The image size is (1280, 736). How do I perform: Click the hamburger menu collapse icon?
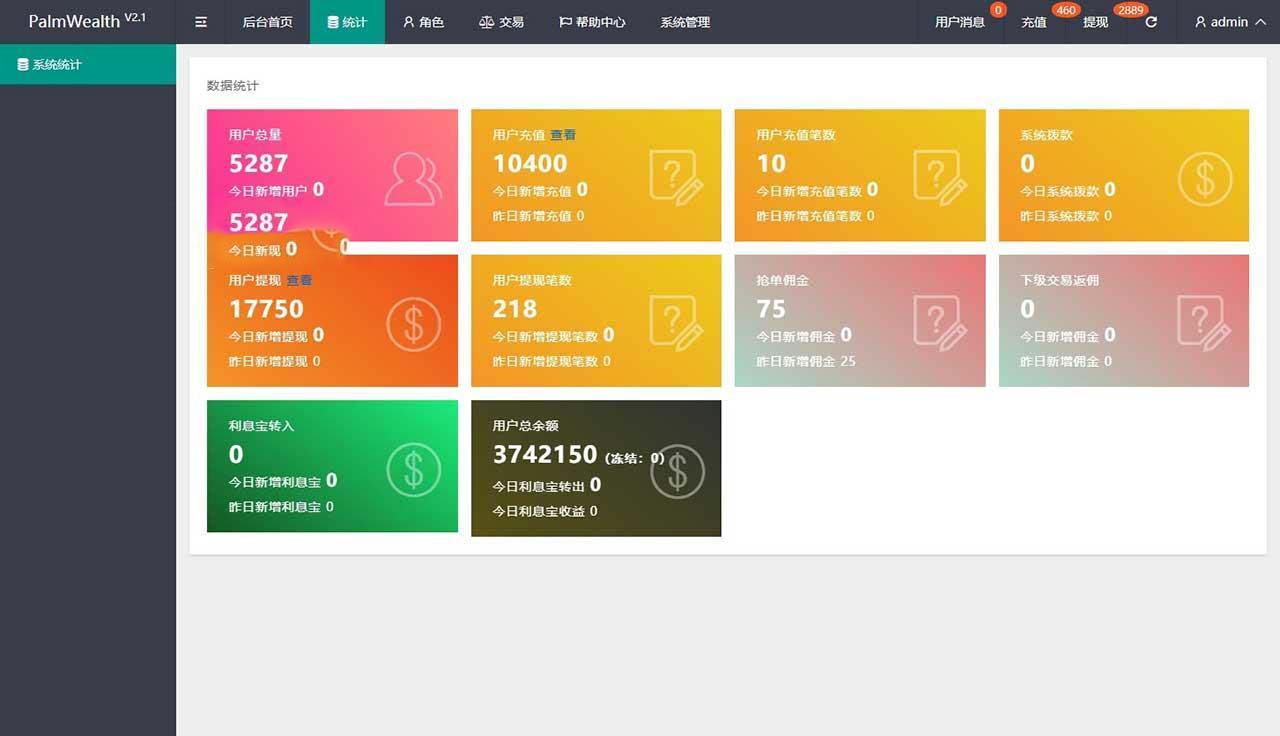pyautogui.click(x=201, y=22)
